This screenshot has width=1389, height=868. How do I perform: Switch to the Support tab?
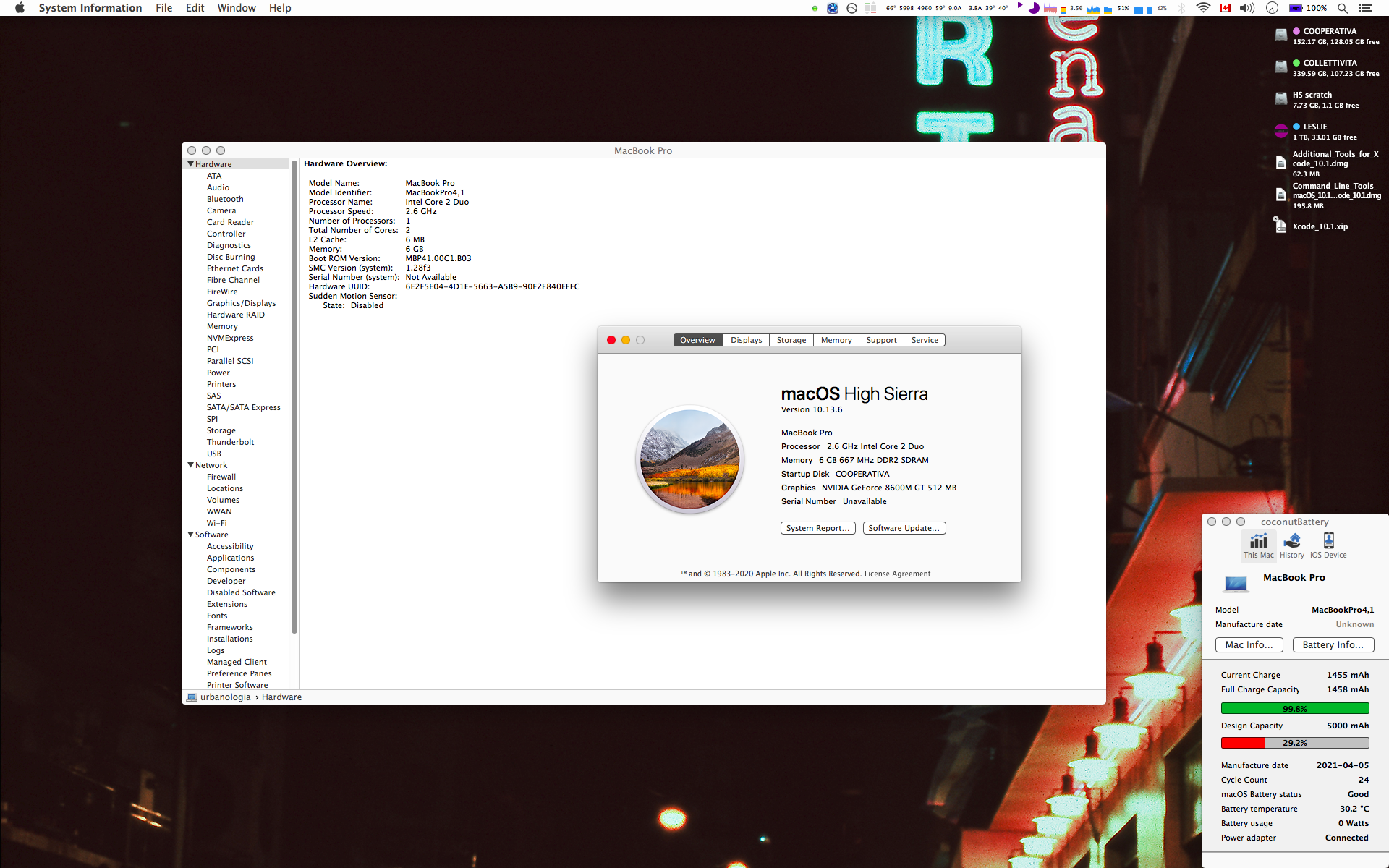[x=881, y=340]
